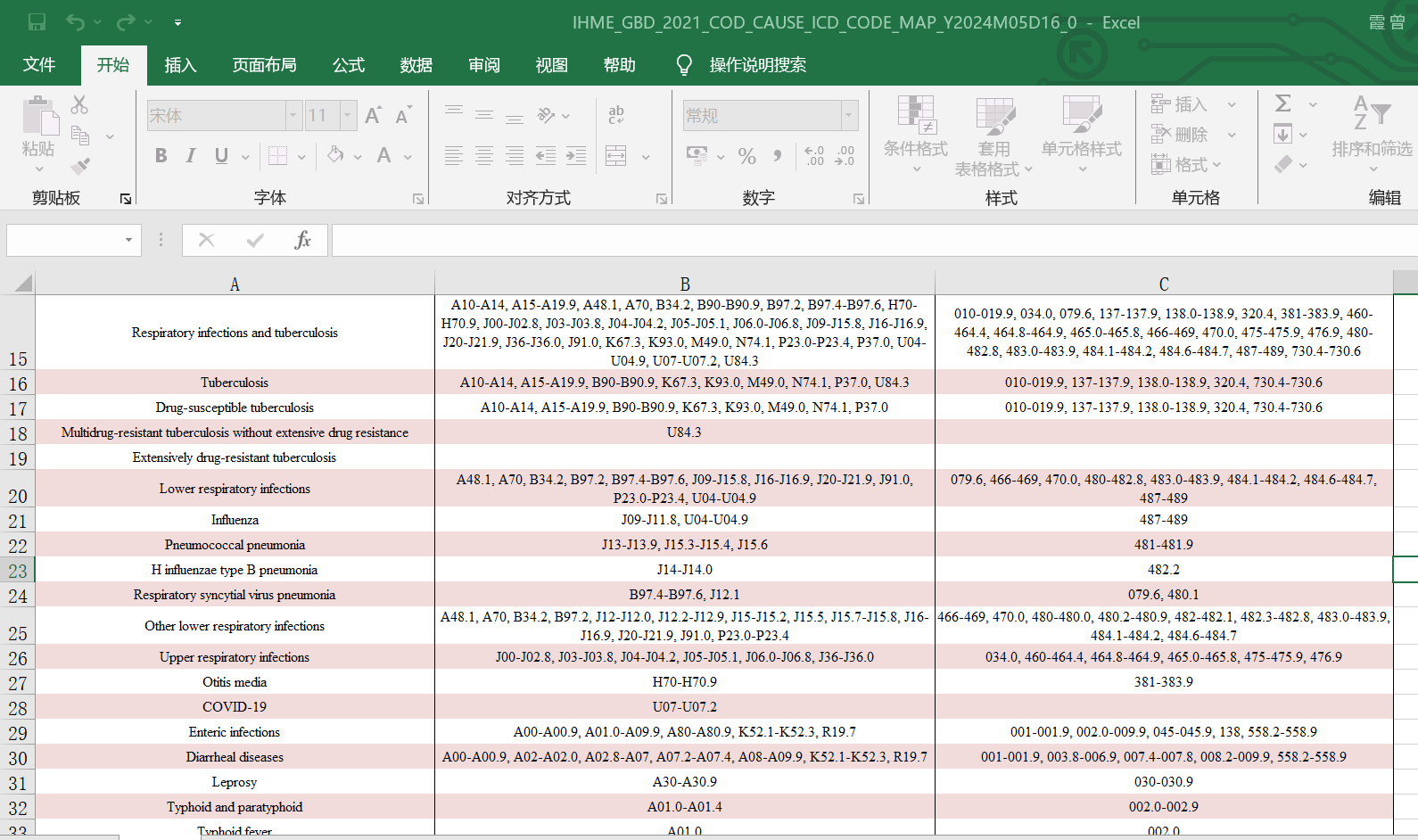Viewport: 1418px width, 840px height.
Task: Open the 公式 (Formulas) tab
Action: (349, 65)
